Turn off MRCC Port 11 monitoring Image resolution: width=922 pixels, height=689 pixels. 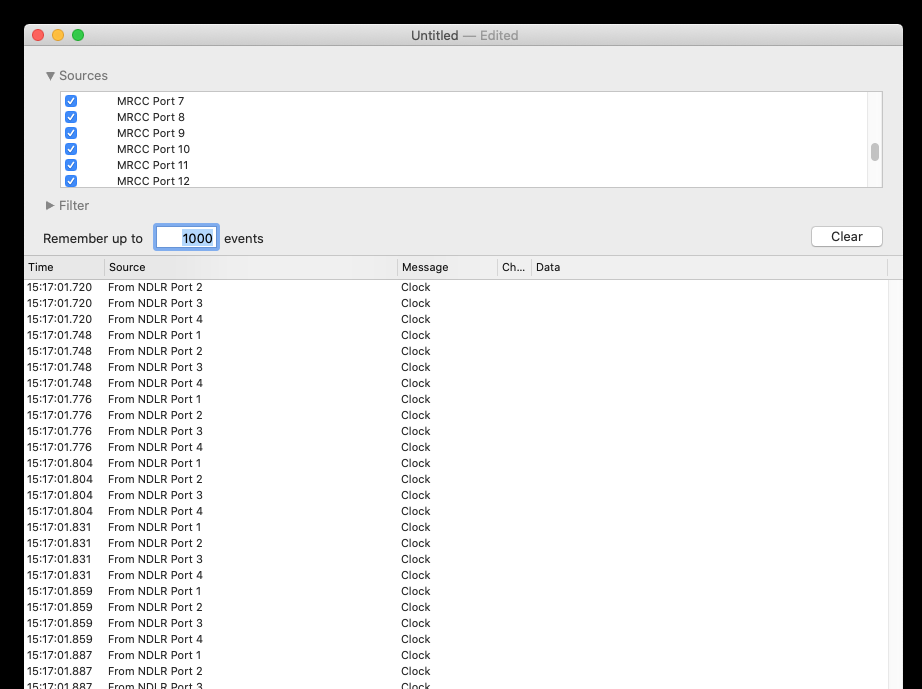point(71,165)
